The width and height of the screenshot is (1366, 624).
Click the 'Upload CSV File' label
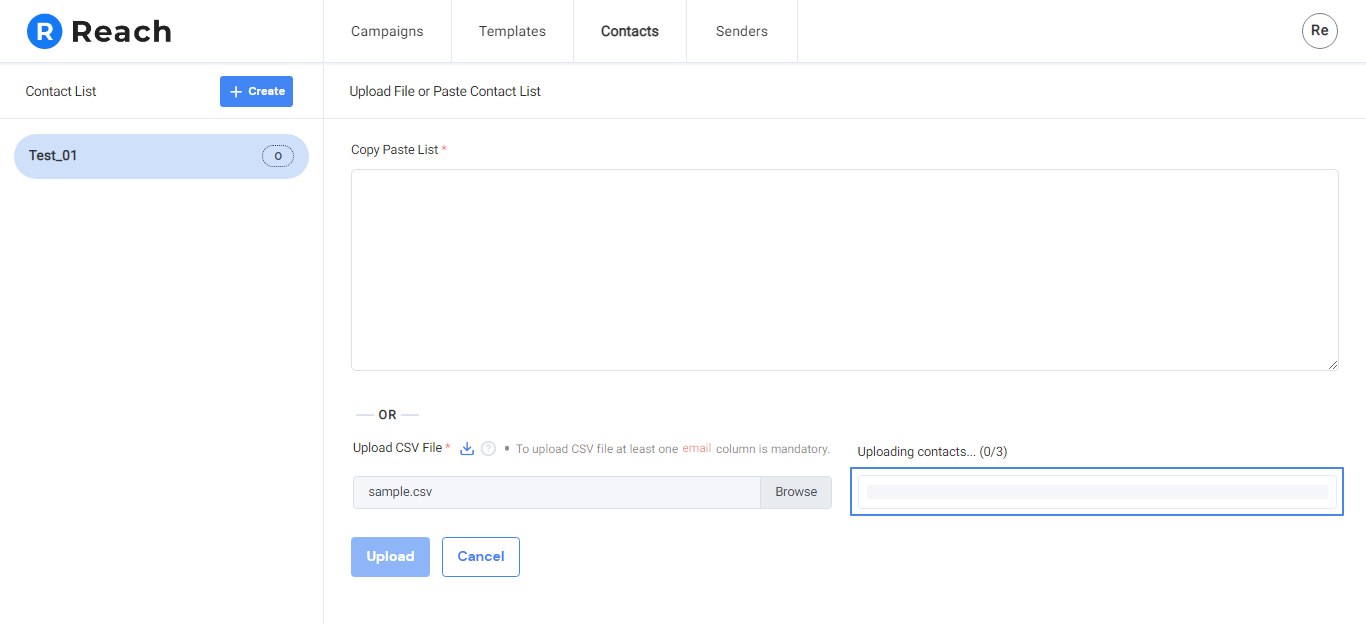397,448
